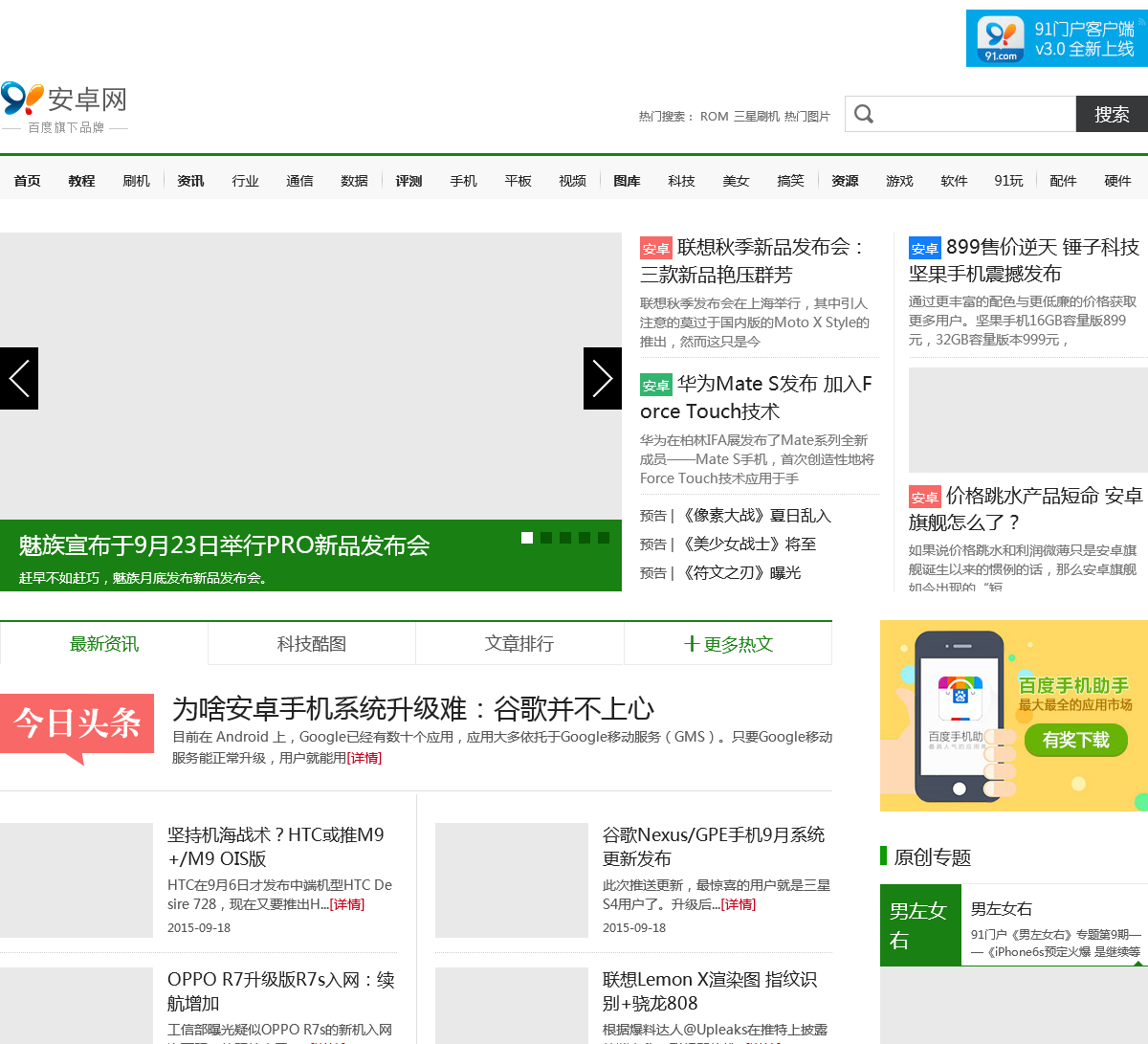Click the HTC article thumbnail image

tap(77, 880)
